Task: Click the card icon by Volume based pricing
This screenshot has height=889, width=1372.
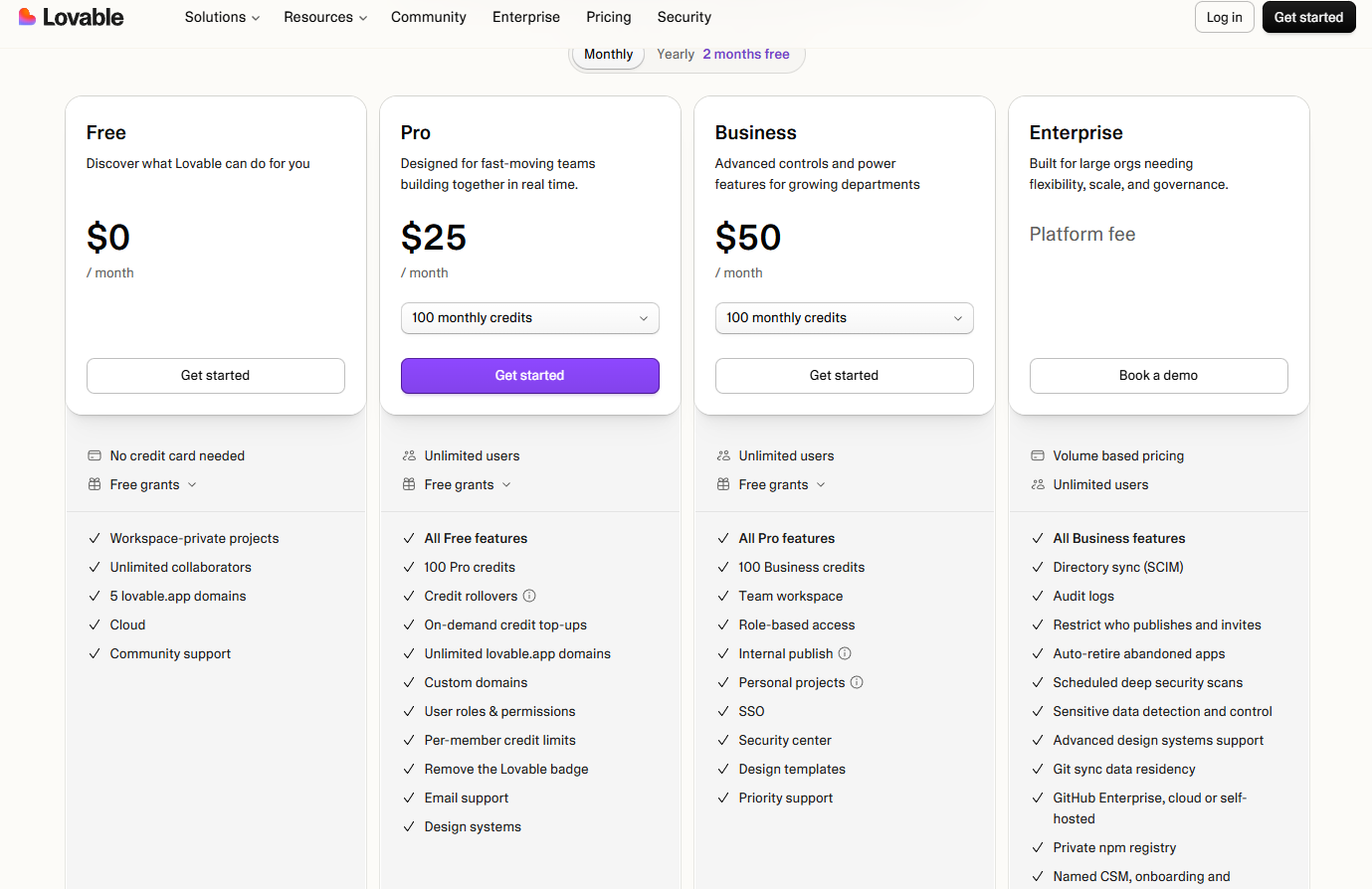Action: 1038,455
